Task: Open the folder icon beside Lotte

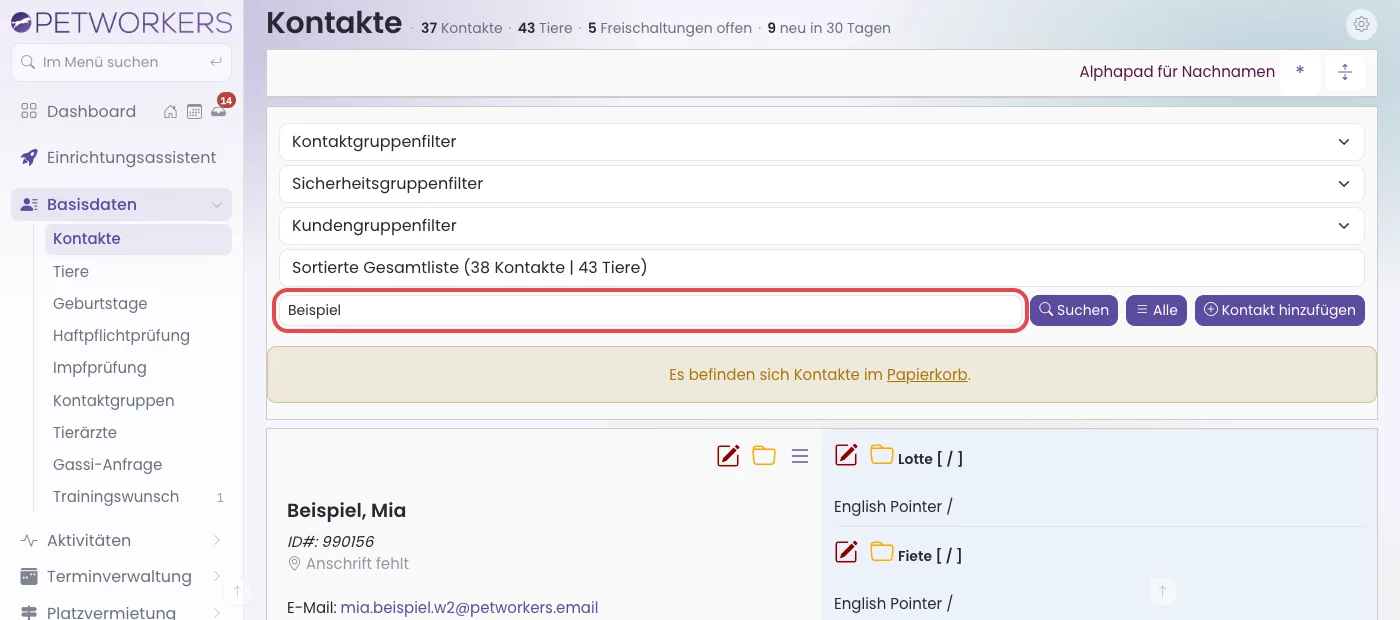Action: tap(881, 455)
